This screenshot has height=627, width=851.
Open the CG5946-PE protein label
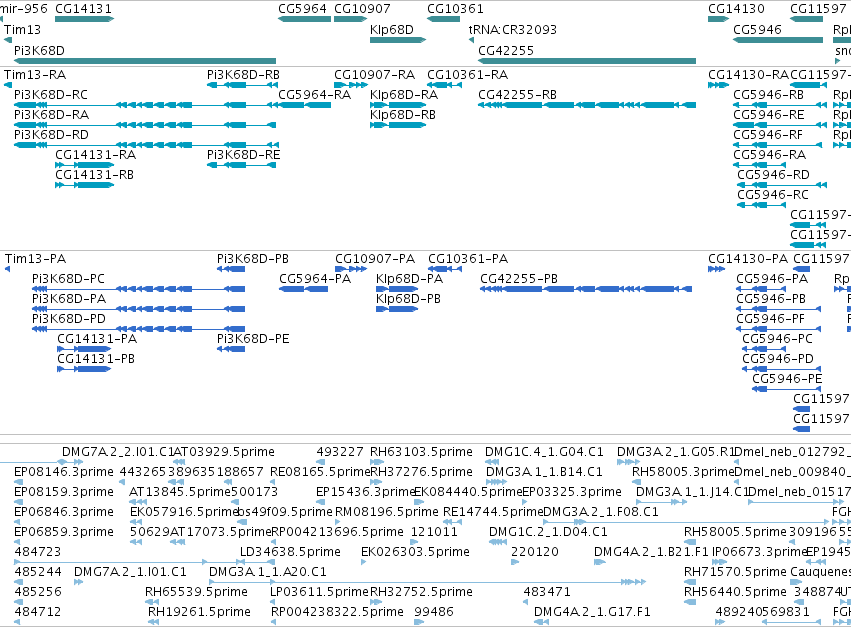(788, 379)
